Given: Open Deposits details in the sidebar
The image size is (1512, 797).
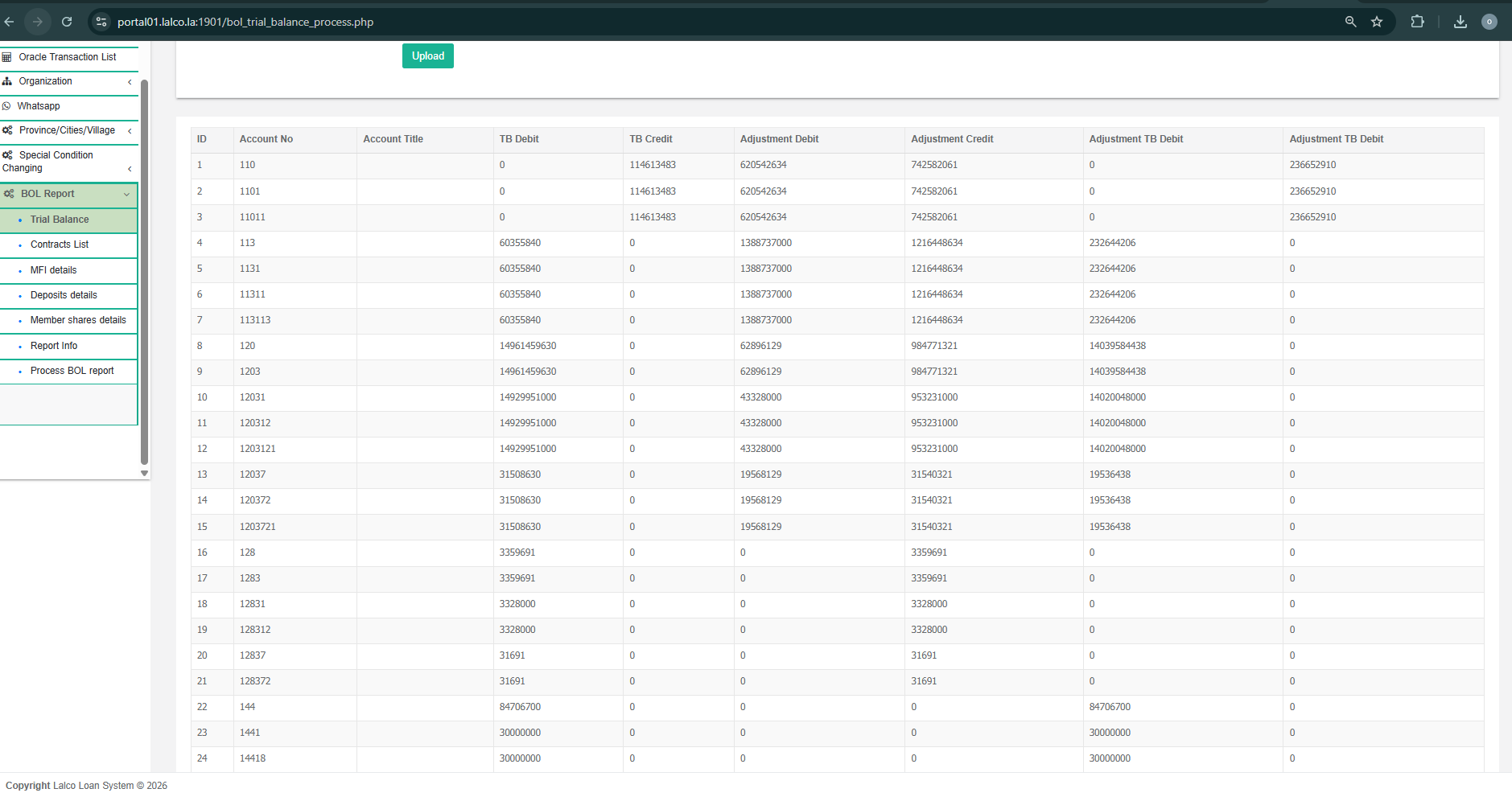Looking at the screenshot, I should point(64,295).
